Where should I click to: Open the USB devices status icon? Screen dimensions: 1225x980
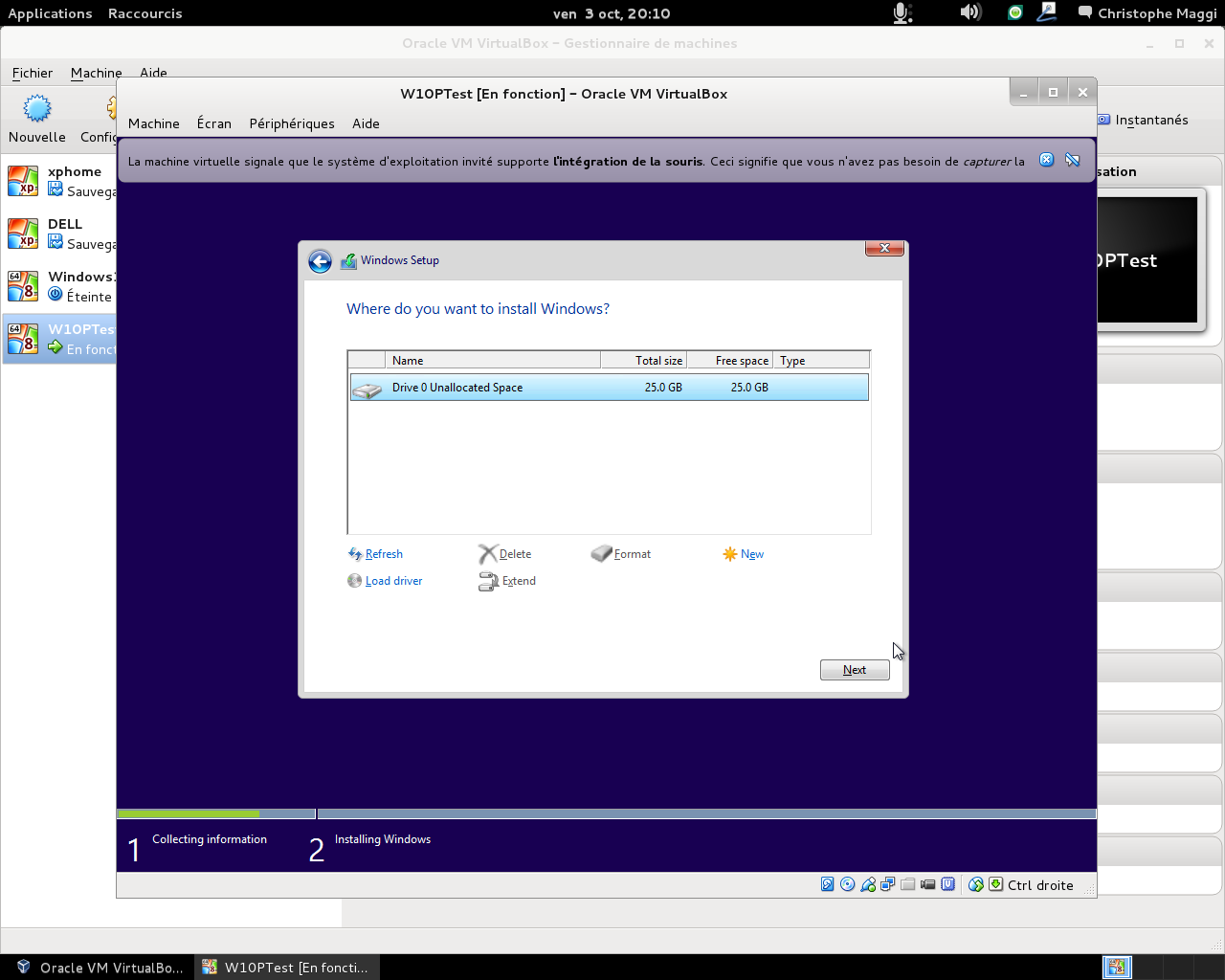pos(868,884)
